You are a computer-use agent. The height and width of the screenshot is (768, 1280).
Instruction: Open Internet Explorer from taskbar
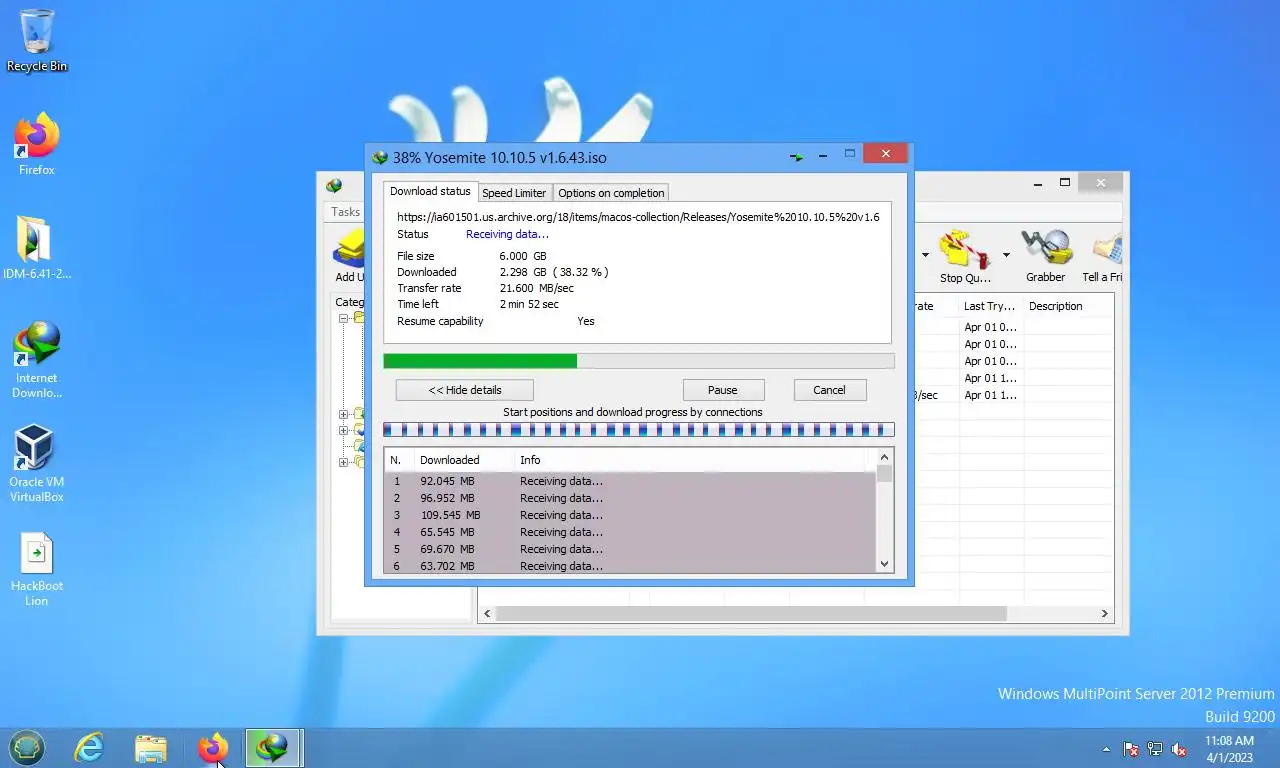pos(89,748)
